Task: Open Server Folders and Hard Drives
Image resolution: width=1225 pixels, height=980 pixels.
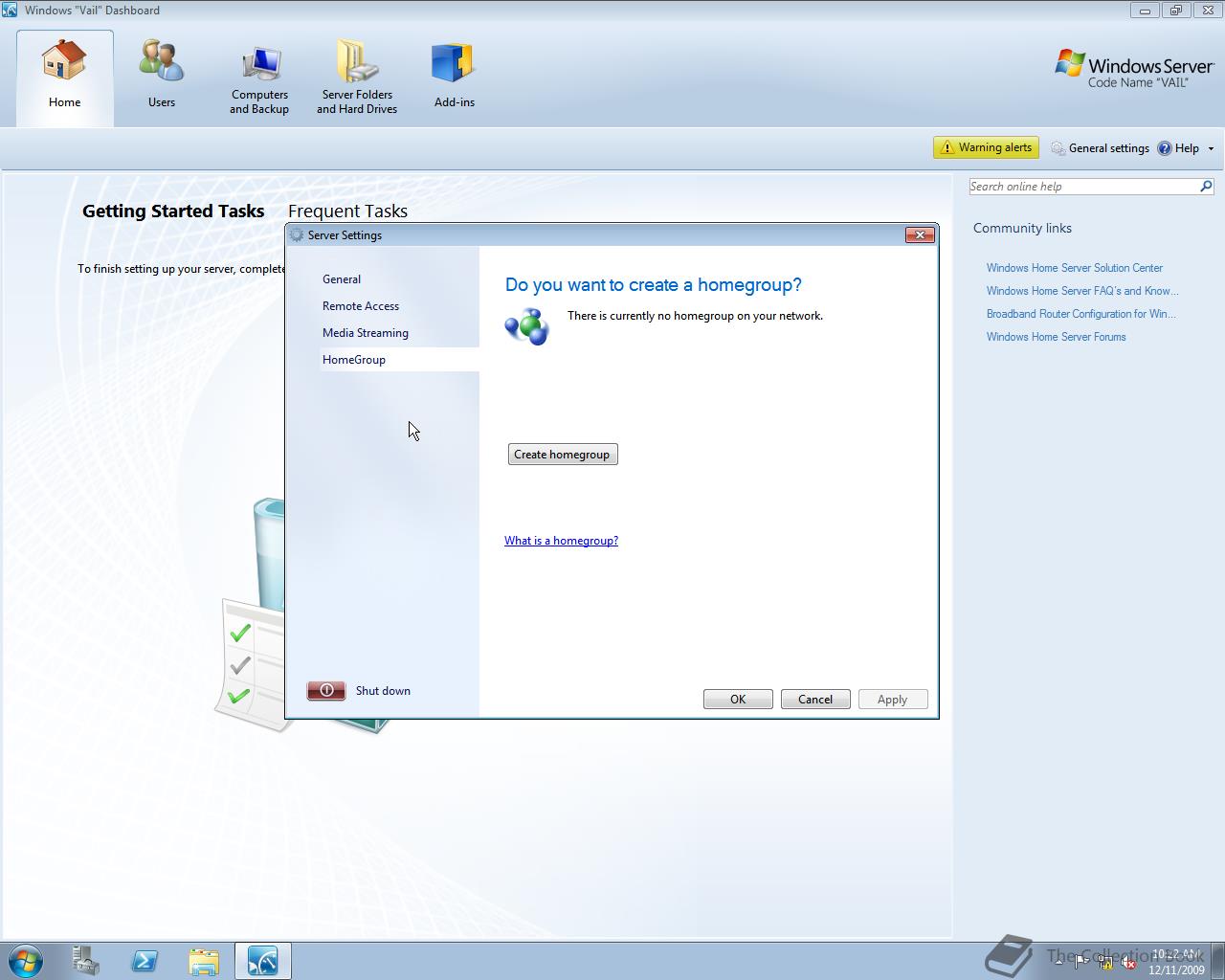Action: tap(357, 79)
